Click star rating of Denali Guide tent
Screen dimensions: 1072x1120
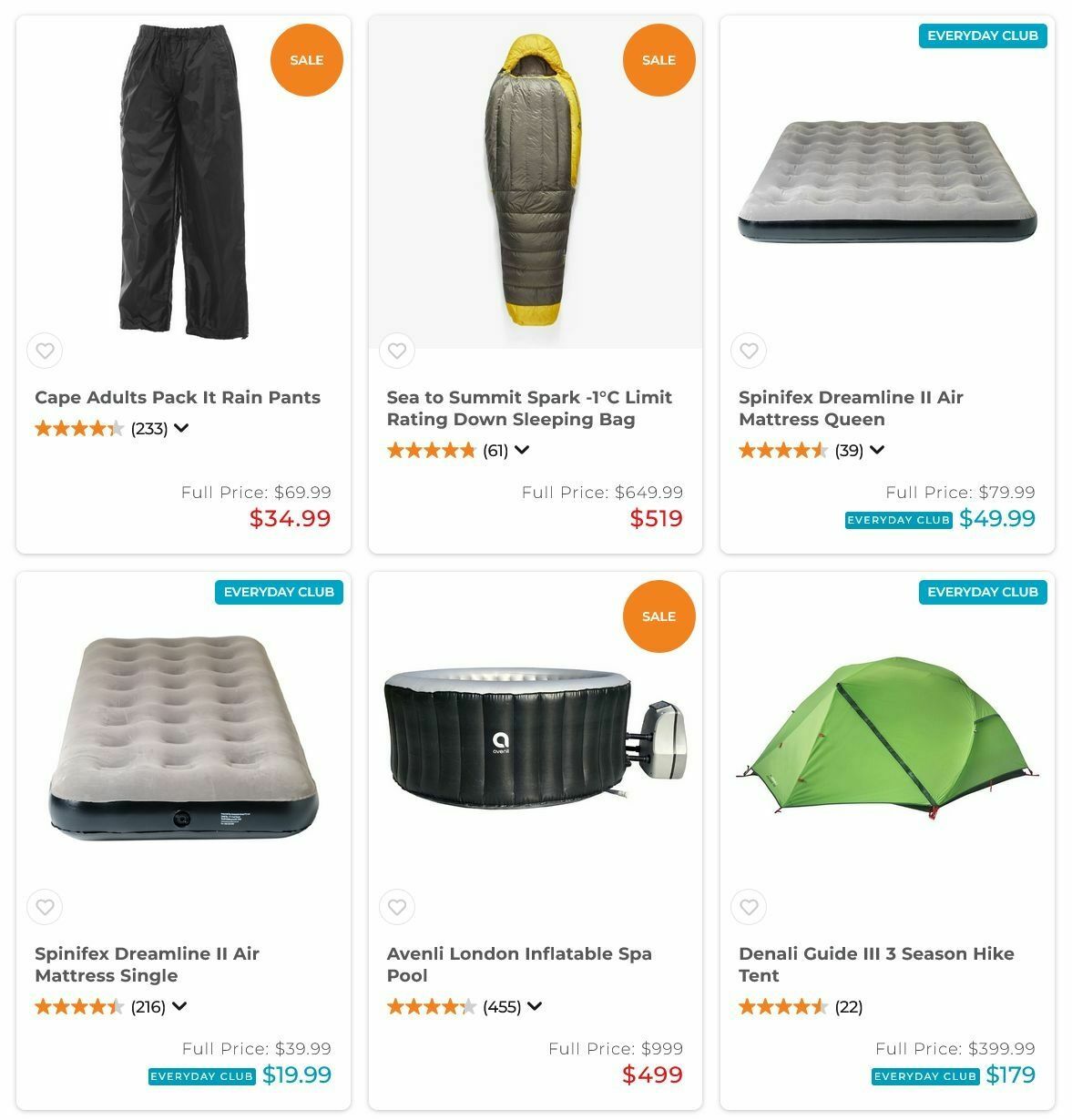(782, 1006)
